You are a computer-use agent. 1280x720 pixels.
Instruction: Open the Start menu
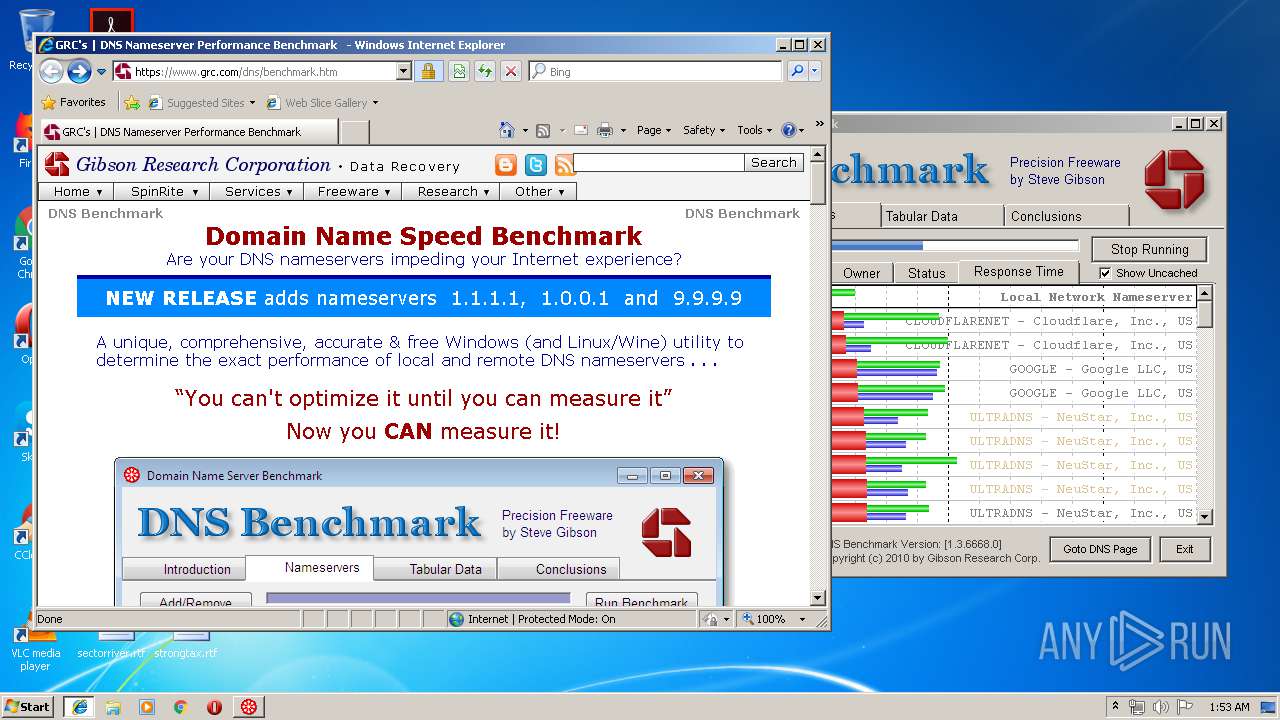click(x=28, y=706)
